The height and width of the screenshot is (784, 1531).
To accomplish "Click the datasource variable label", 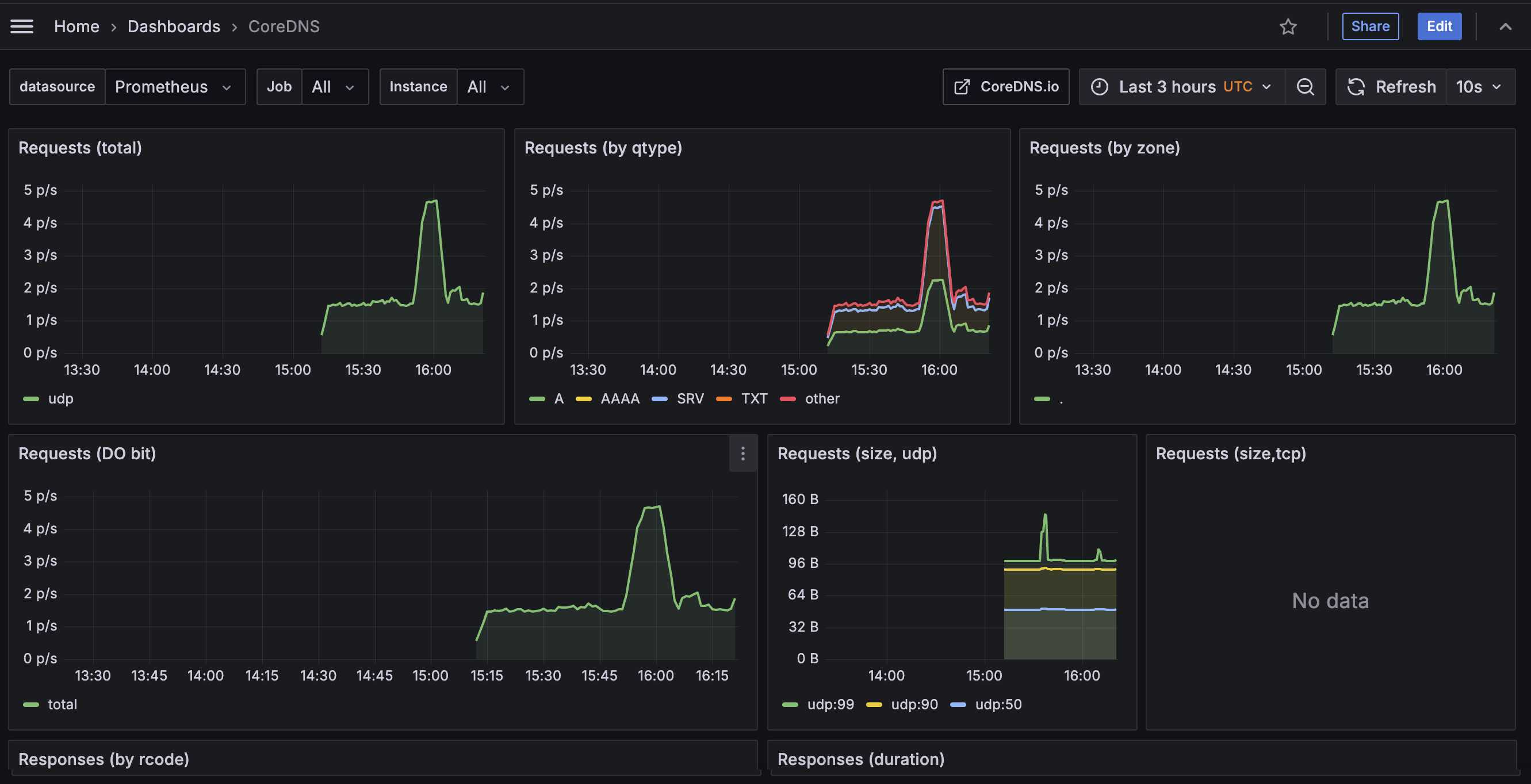I will pyautogui.click(x=57, y=87).
